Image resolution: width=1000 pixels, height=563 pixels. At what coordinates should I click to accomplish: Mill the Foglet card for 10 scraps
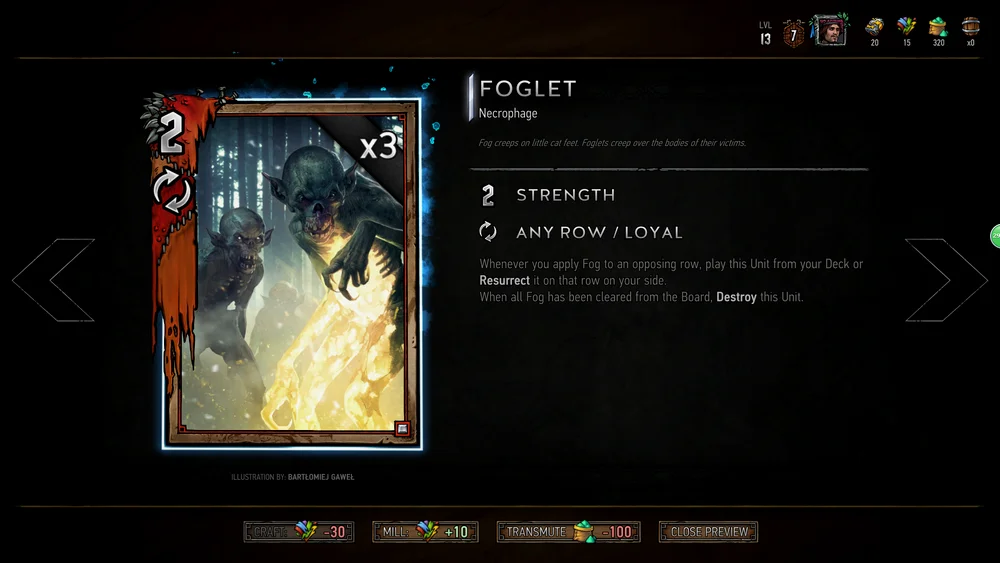[x=425, y=532]
